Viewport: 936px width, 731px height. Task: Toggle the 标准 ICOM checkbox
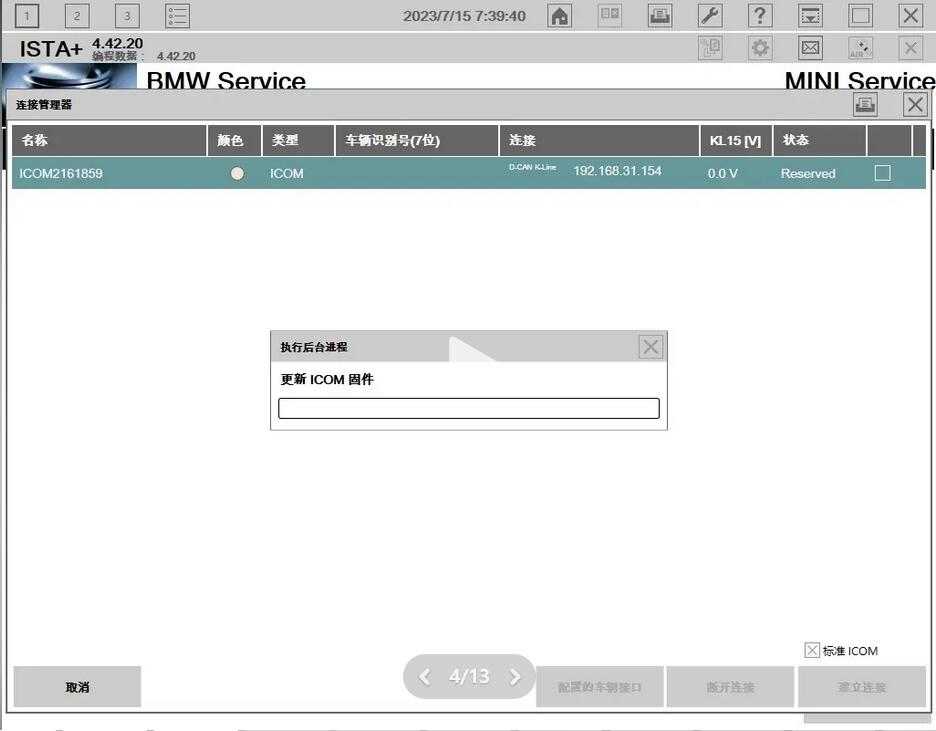pos(812,650)
